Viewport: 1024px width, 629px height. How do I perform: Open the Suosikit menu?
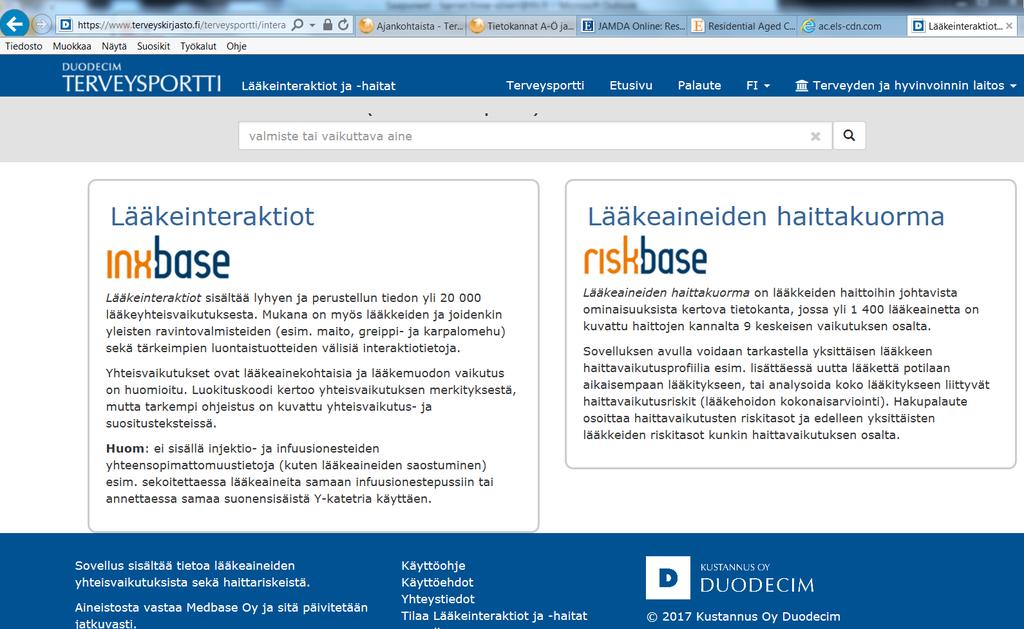(153, 46)
